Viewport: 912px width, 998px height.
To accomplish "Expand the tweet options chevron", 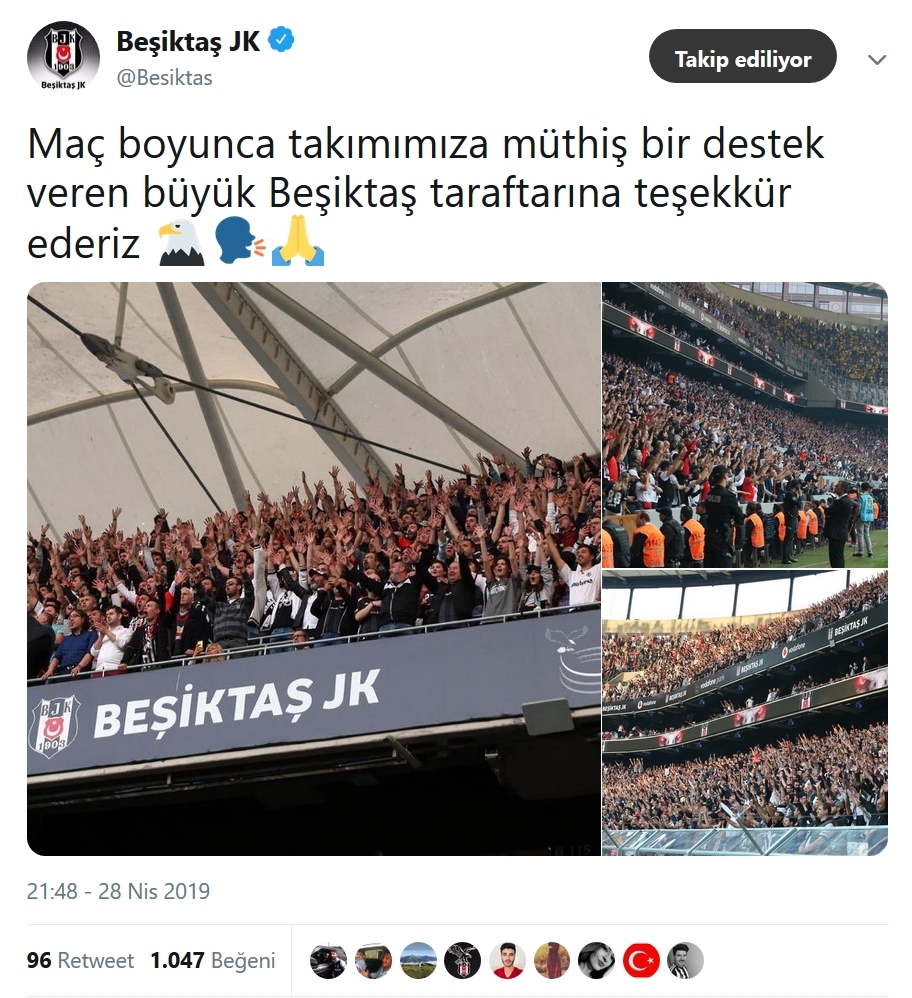I will [877, 59].
